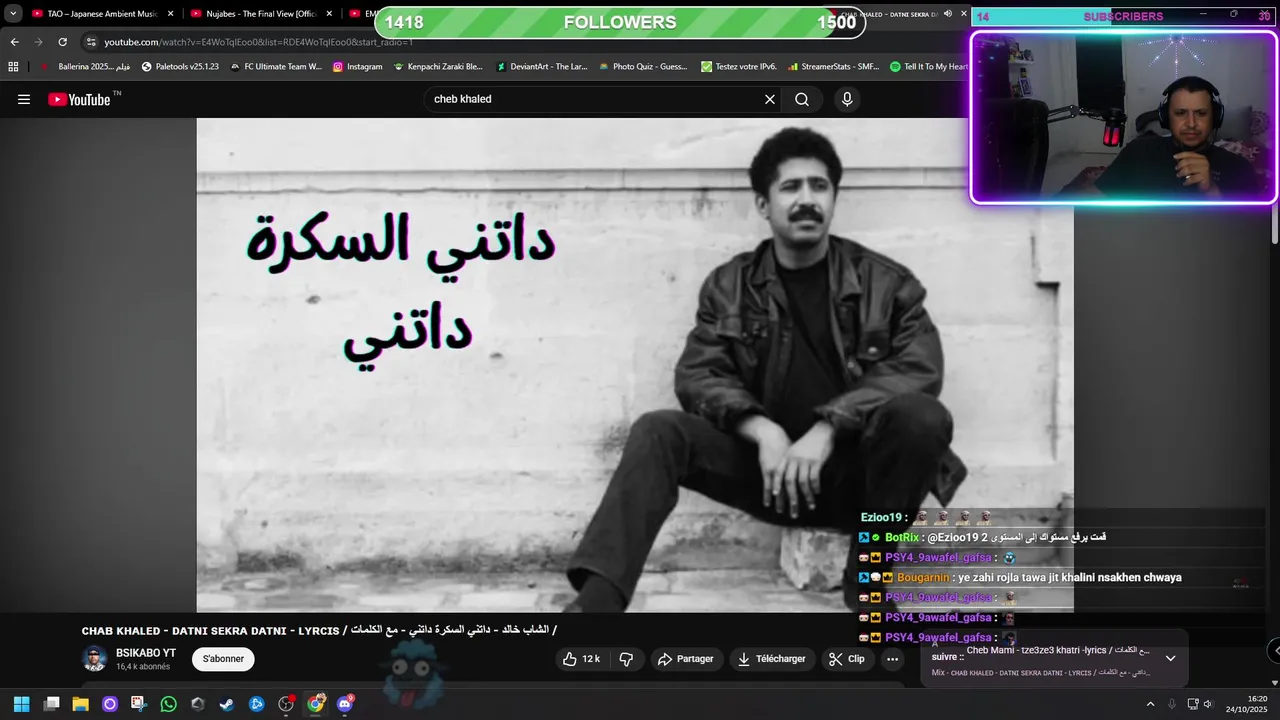Open the more actions three-dot menu
The image size is (1280, 720).
point(892,659)
